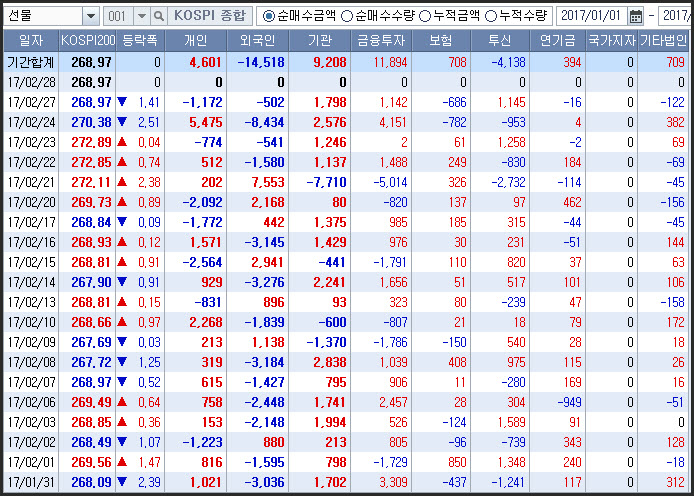Select the 17/01/31 date cell
Viewport: 694px width, 496px height.
tap(31, 482)
